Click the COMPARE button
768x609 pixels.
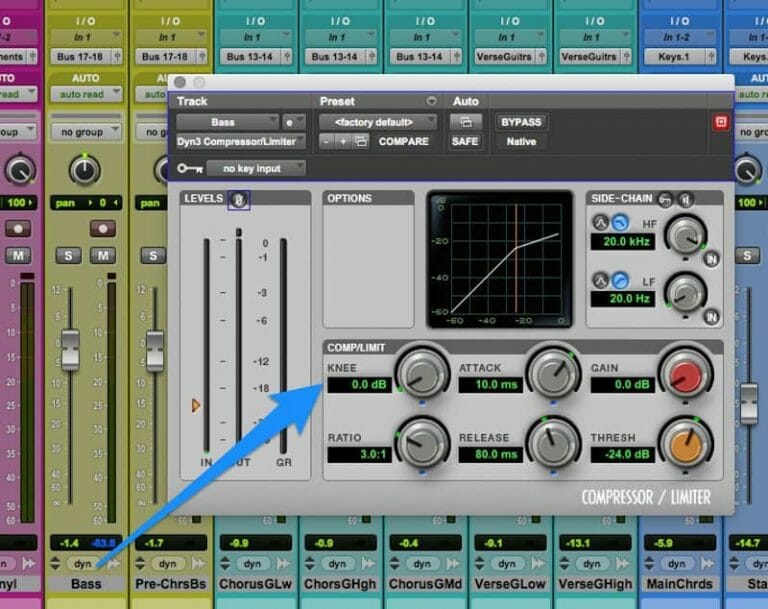[x=404, y=142]
